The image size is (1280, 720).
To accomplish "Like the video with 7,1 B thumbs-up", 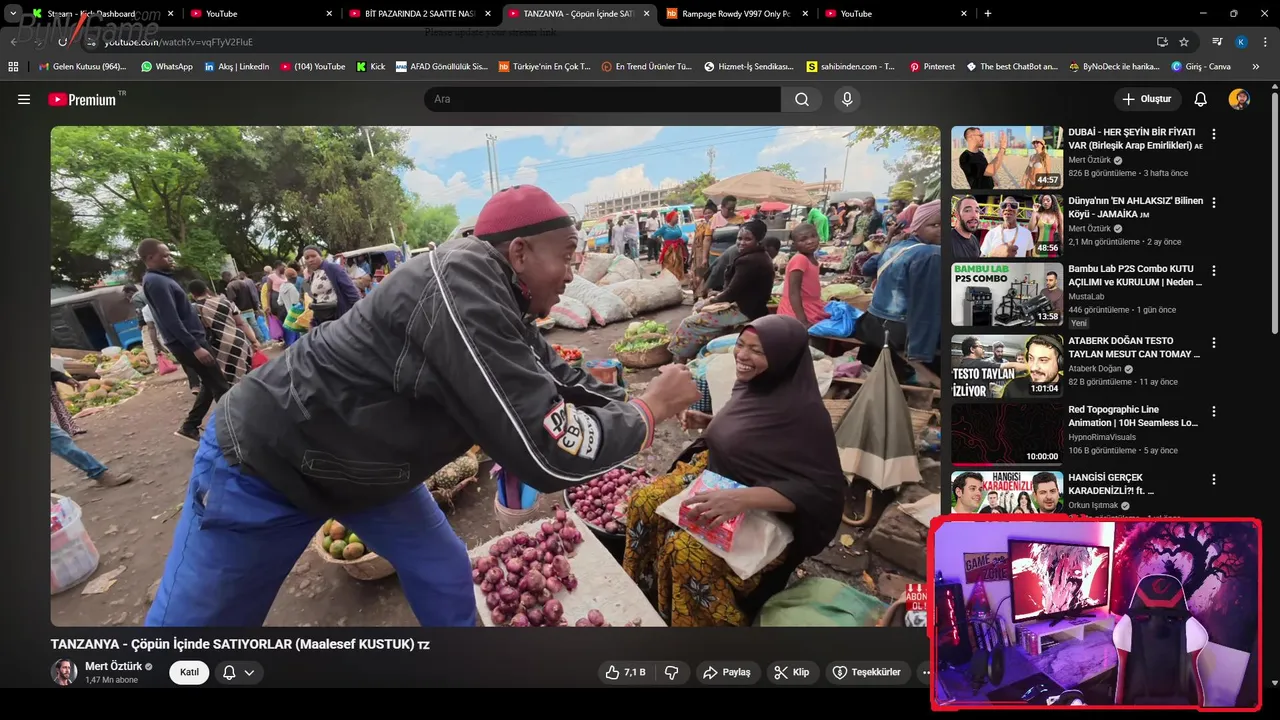I will pos(625,672).
